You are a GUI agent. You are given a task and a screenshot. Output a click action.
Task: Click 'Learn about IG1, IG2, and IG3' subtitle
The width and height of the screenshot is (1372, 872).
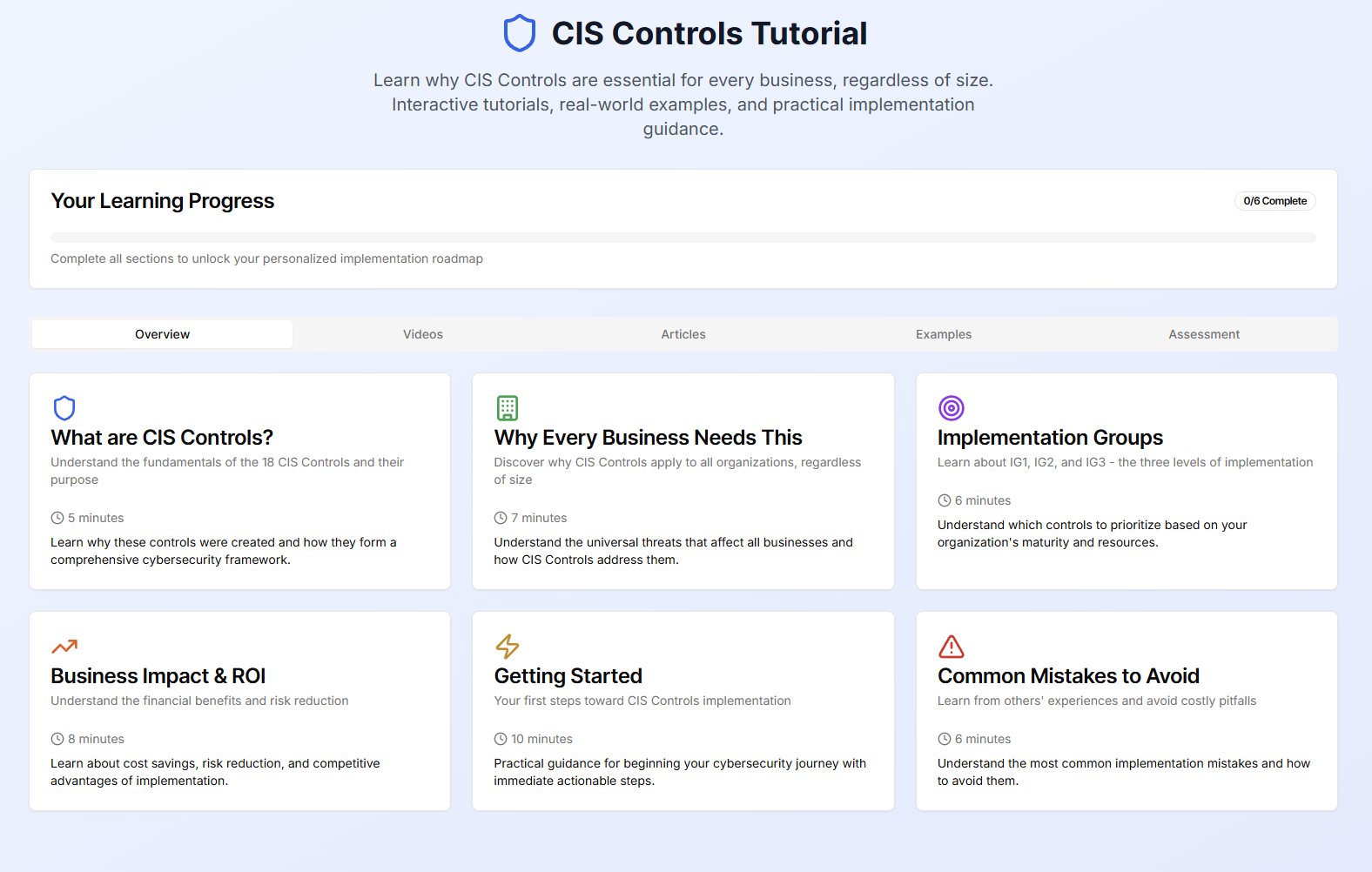[x=1125, y=462]
